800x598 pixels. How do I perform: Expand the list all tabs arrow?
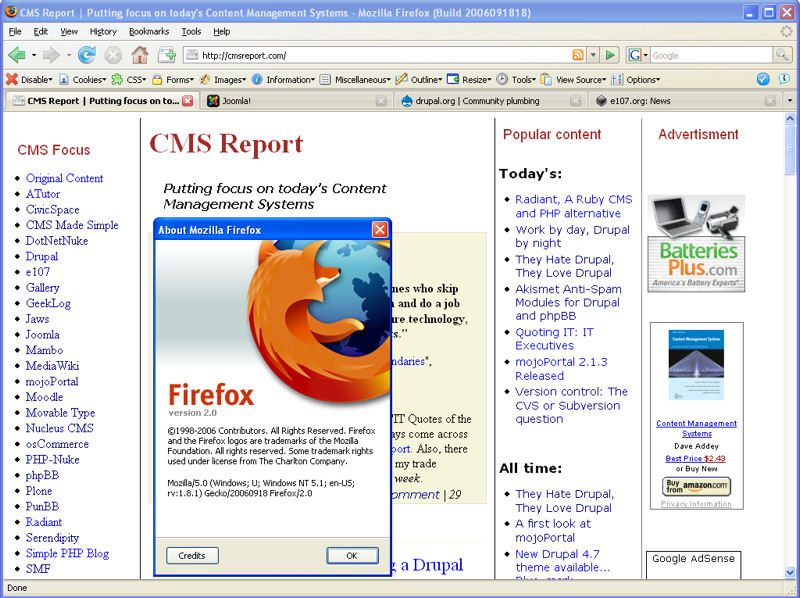pyautogui.click(x=790, y=101)
